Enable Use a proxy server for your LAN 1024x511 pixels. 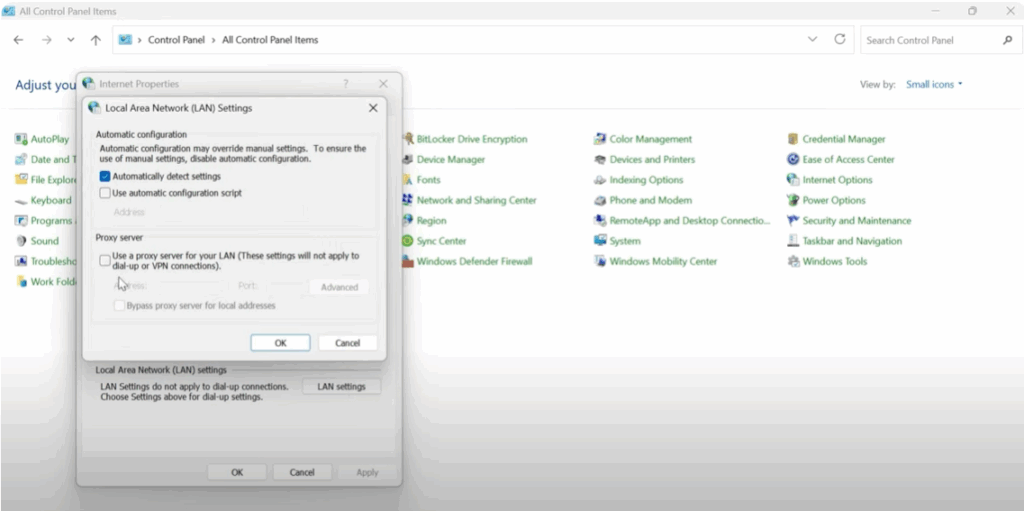105,260
